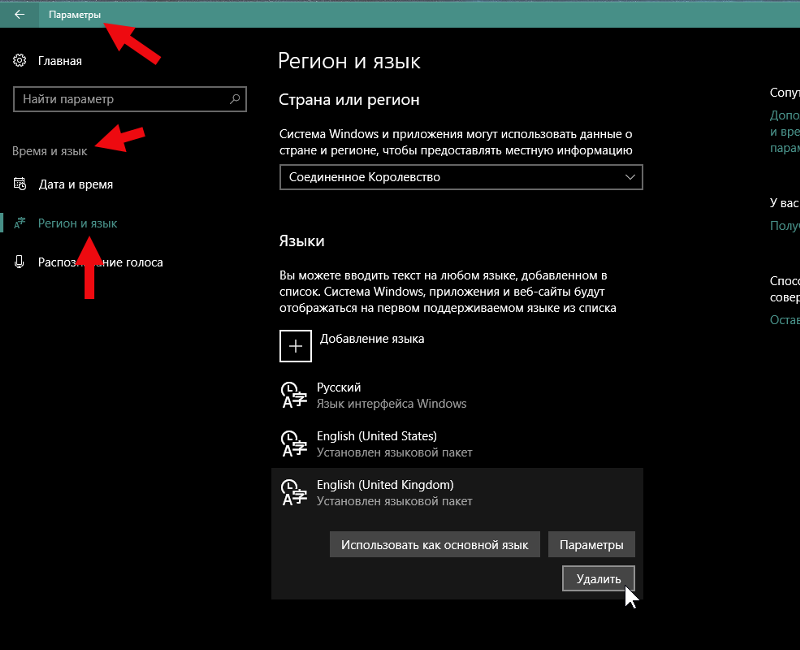The image size is (800, 650).
Task: Click the Регион и язык page title
Action: [x=349, y=61]
